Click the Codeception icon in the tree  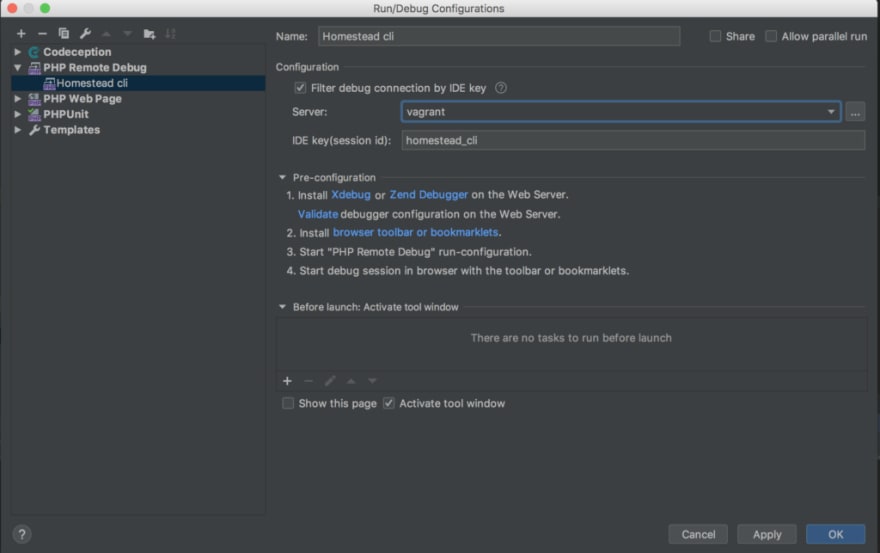point(34,52)
